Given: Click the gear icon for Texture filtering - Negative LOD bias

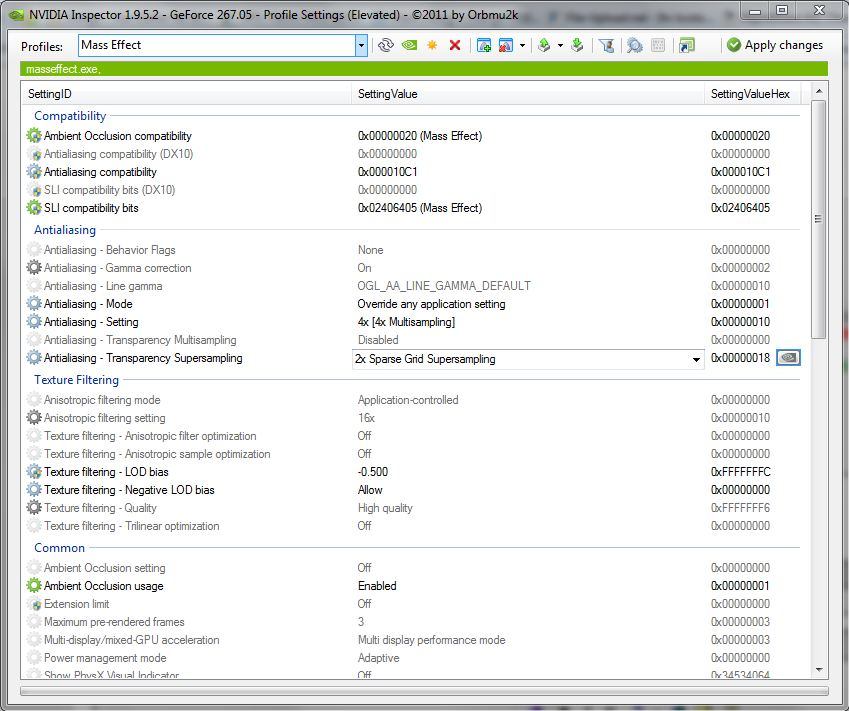Looking at the screenshot, I should (34, 489).
